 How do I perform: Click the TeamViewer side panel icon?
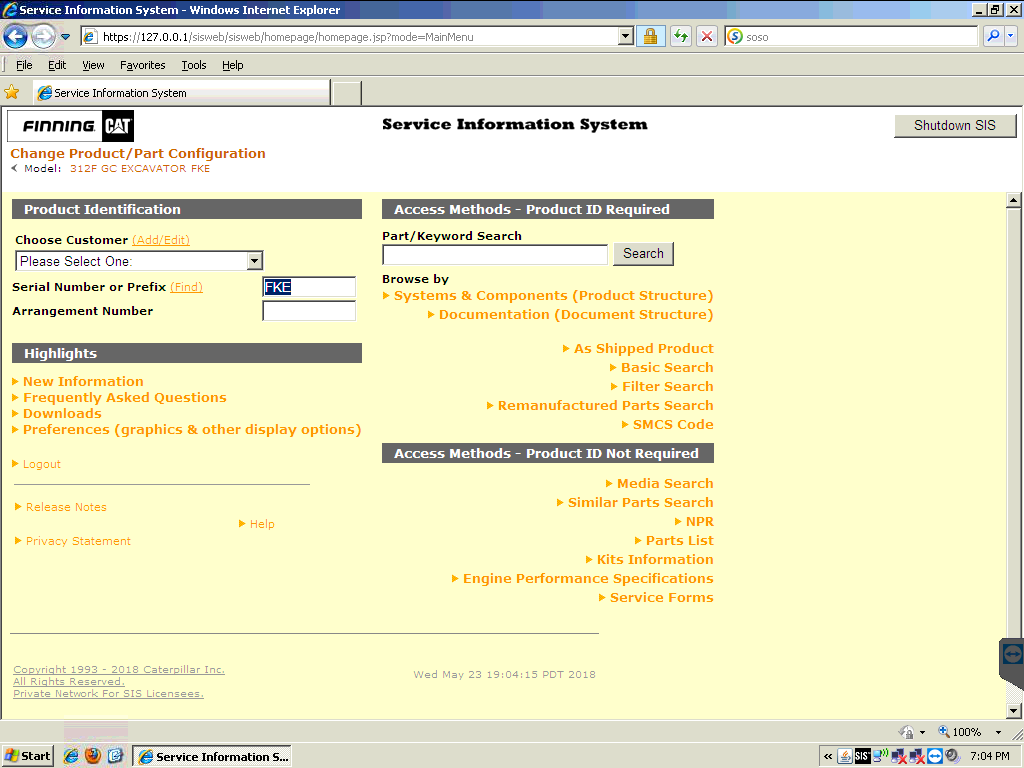pos(1012,654)
